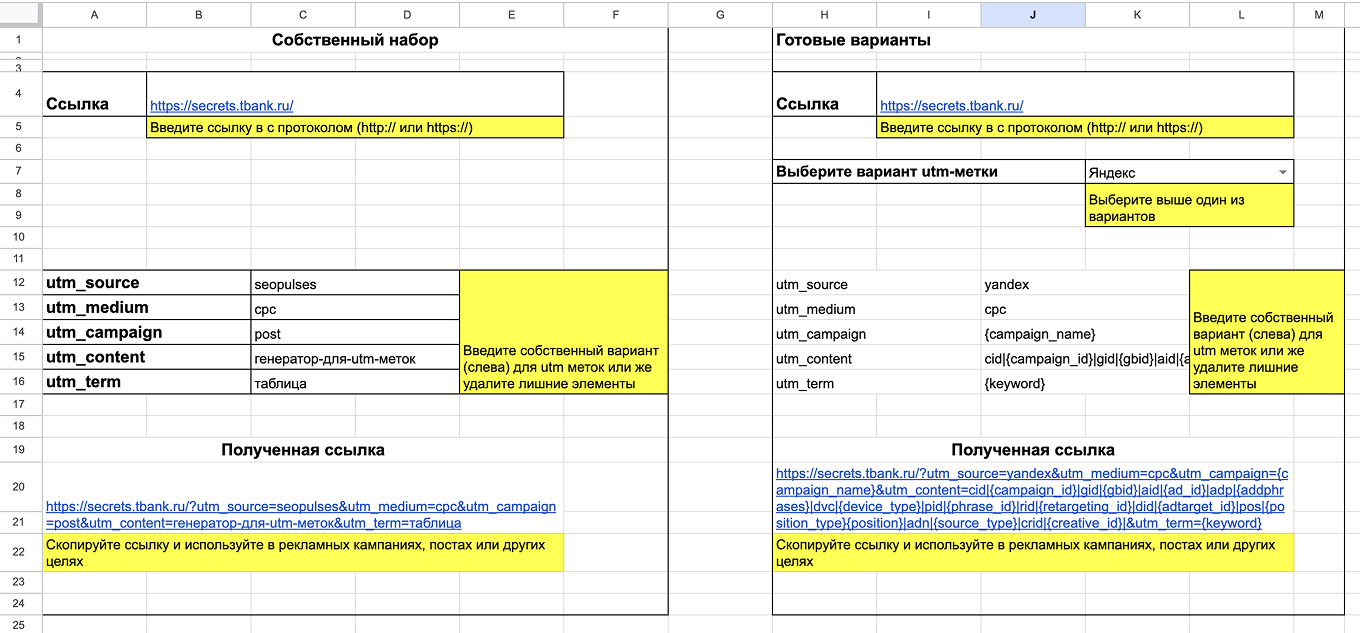The height and width of the screenshot is (633, 1360).
Task: Click the Ссылка label in right block
Action: [807, 104]
